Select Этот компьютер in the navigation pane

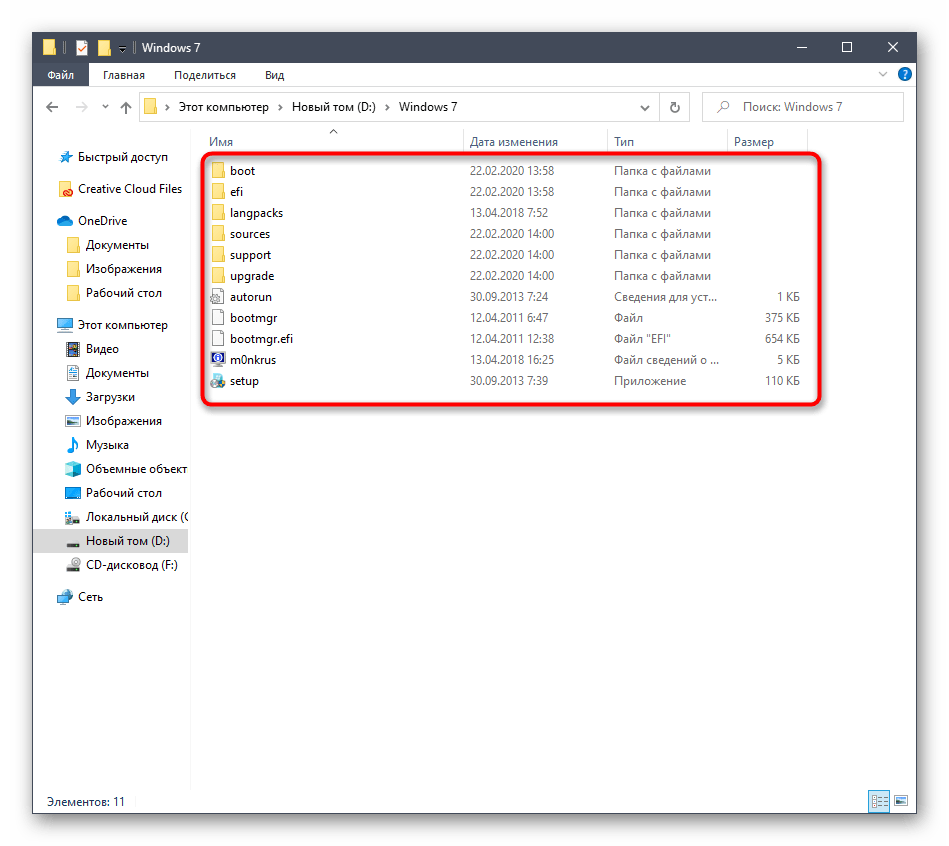112,325
